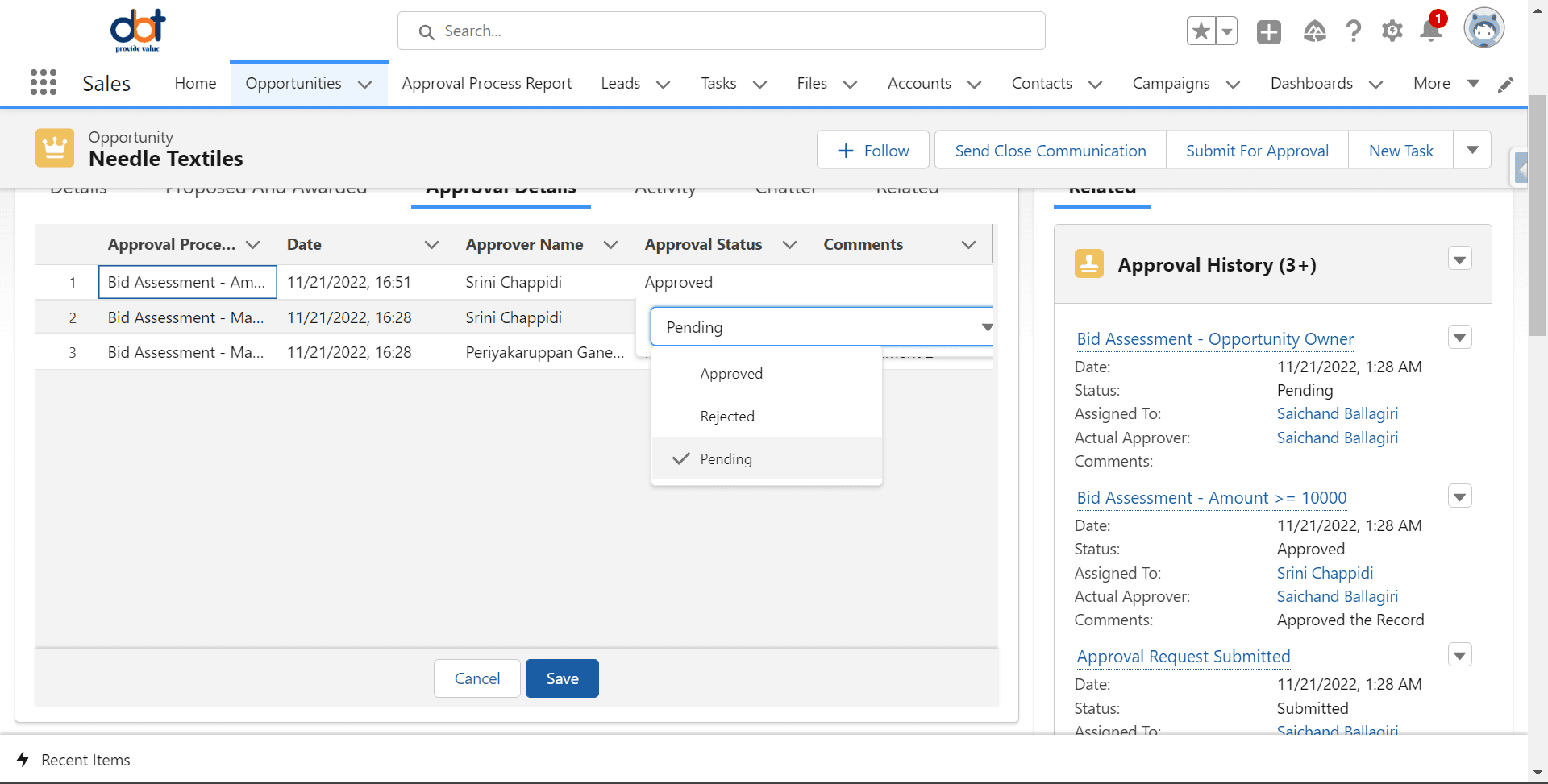Select the checked Pending option
The height and width of the screenshot is (784, 1548).
tap(767, 458)
